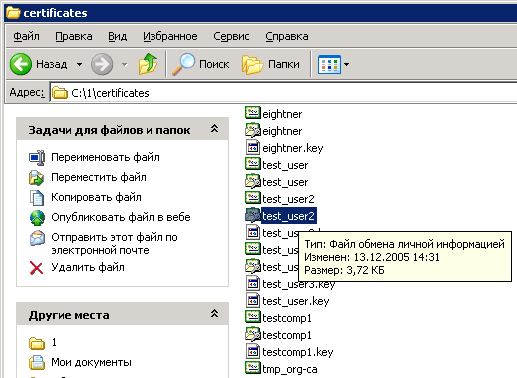Screen dimensions: 517x378
Task: Select test_user2 certificate above highlighted row
Action: (x=280, y=199)
